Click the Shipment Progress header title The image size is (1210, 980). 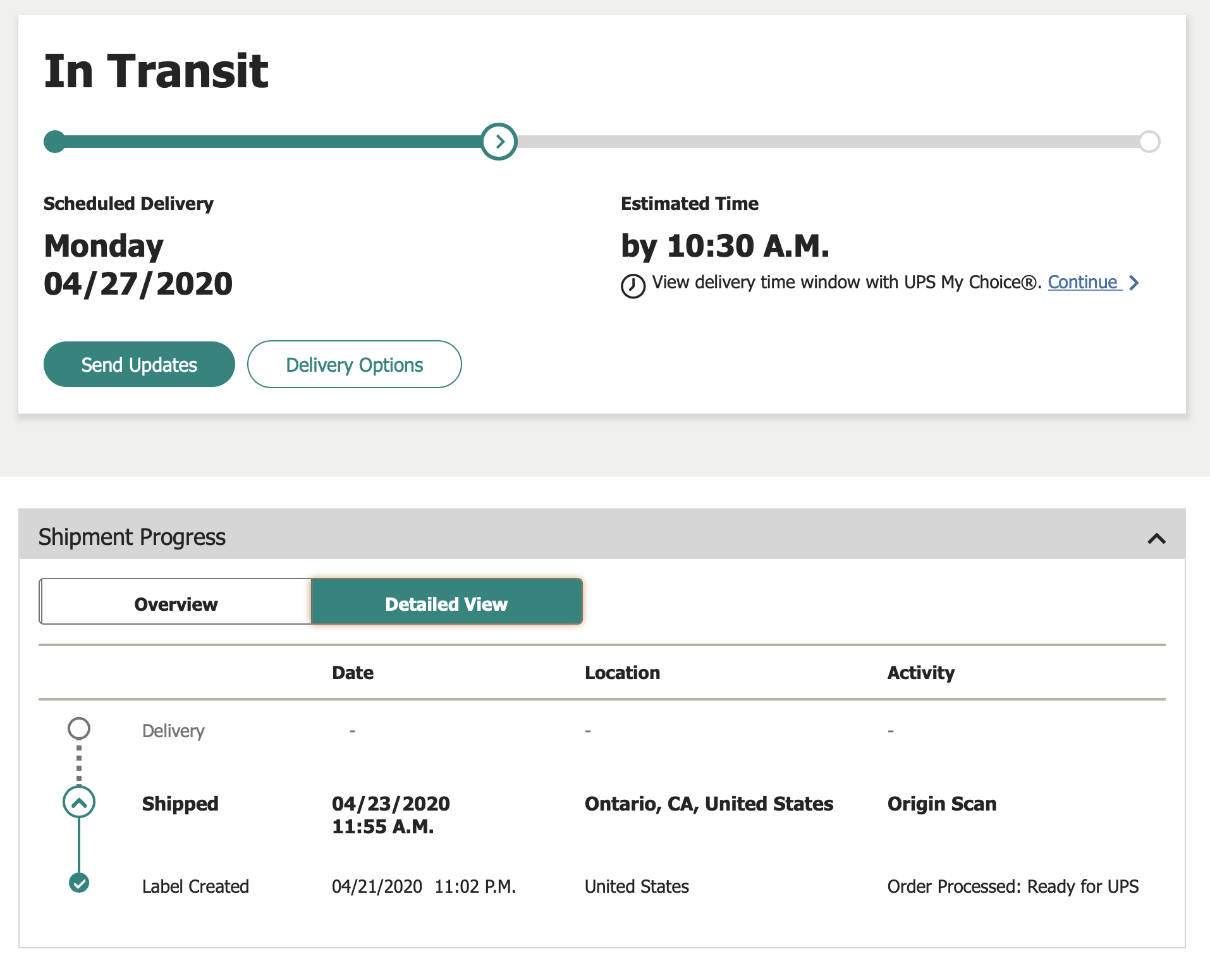click(132, 537)
